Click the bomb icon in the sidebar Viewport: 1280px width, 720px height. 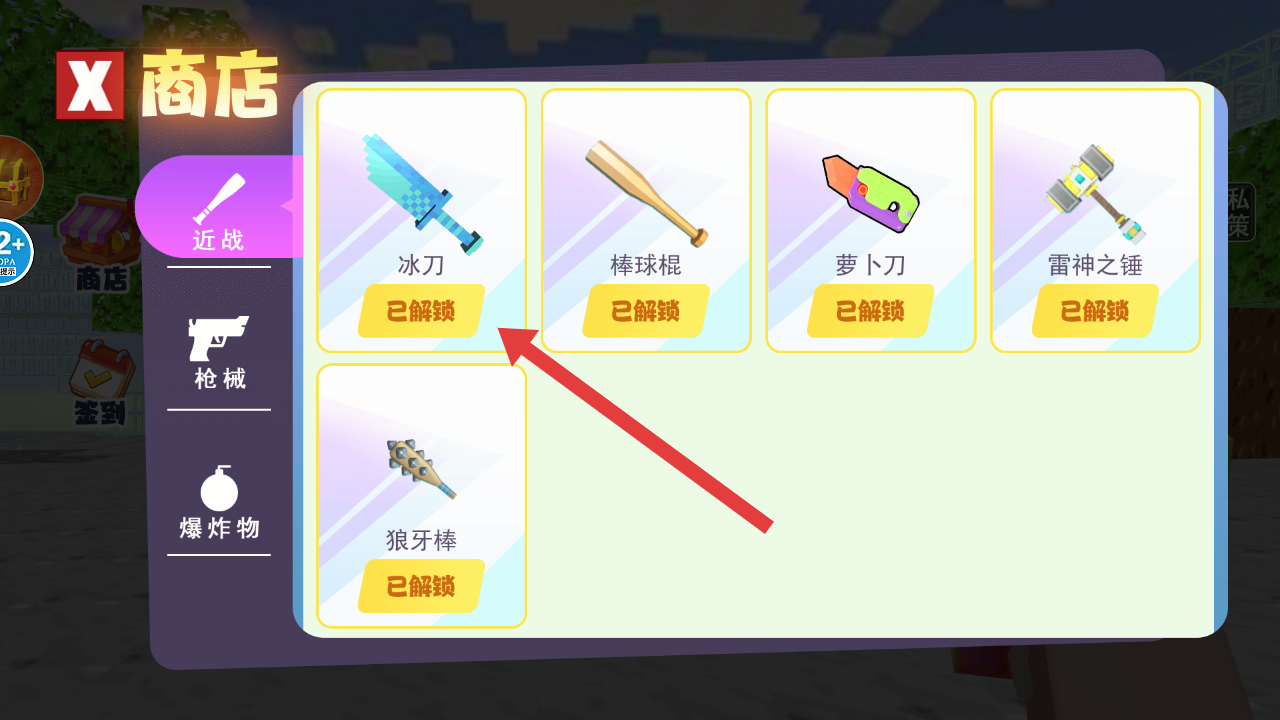[x=219, y=487]
